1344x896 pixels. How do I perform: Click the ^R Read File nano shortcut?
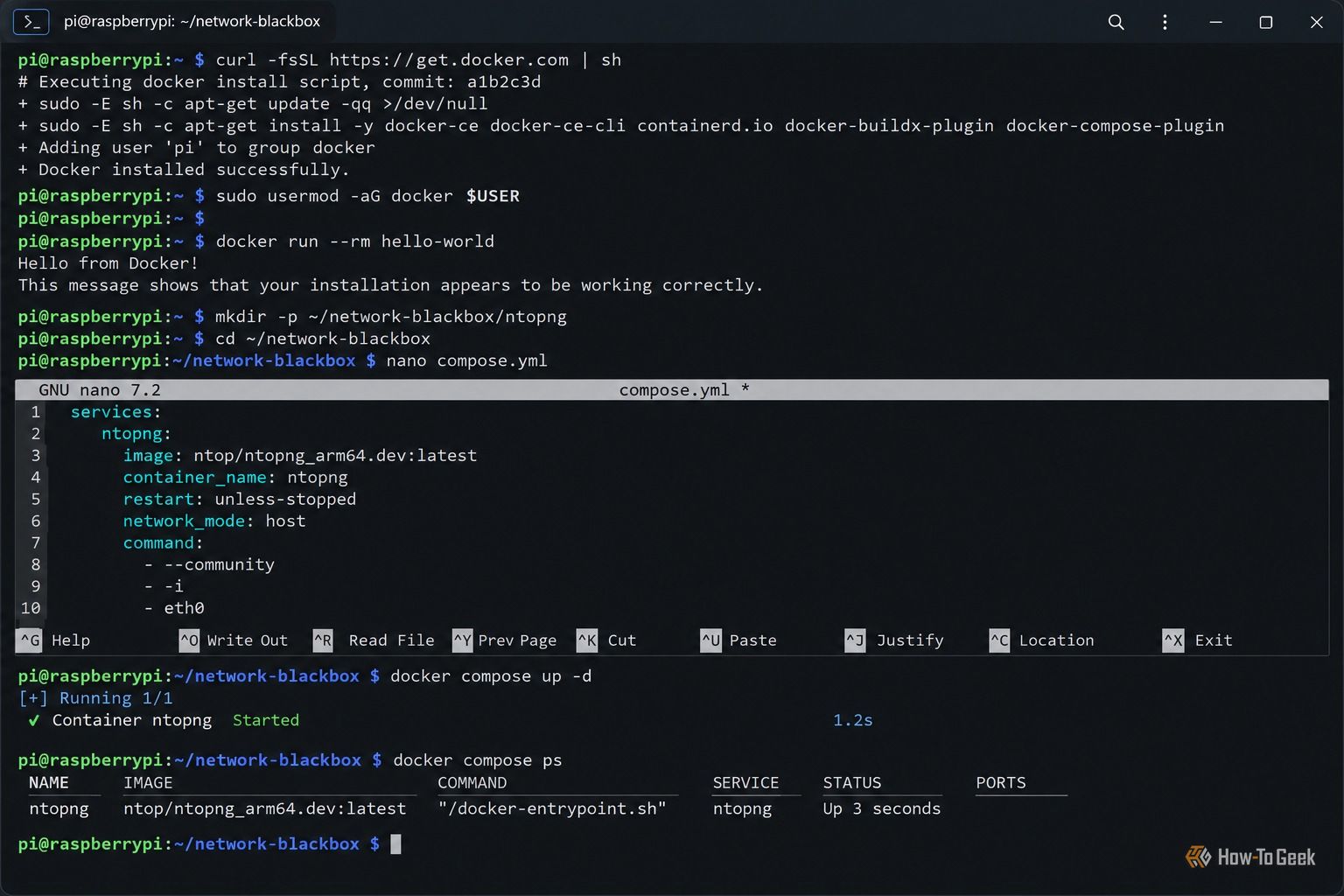[374, 640]
